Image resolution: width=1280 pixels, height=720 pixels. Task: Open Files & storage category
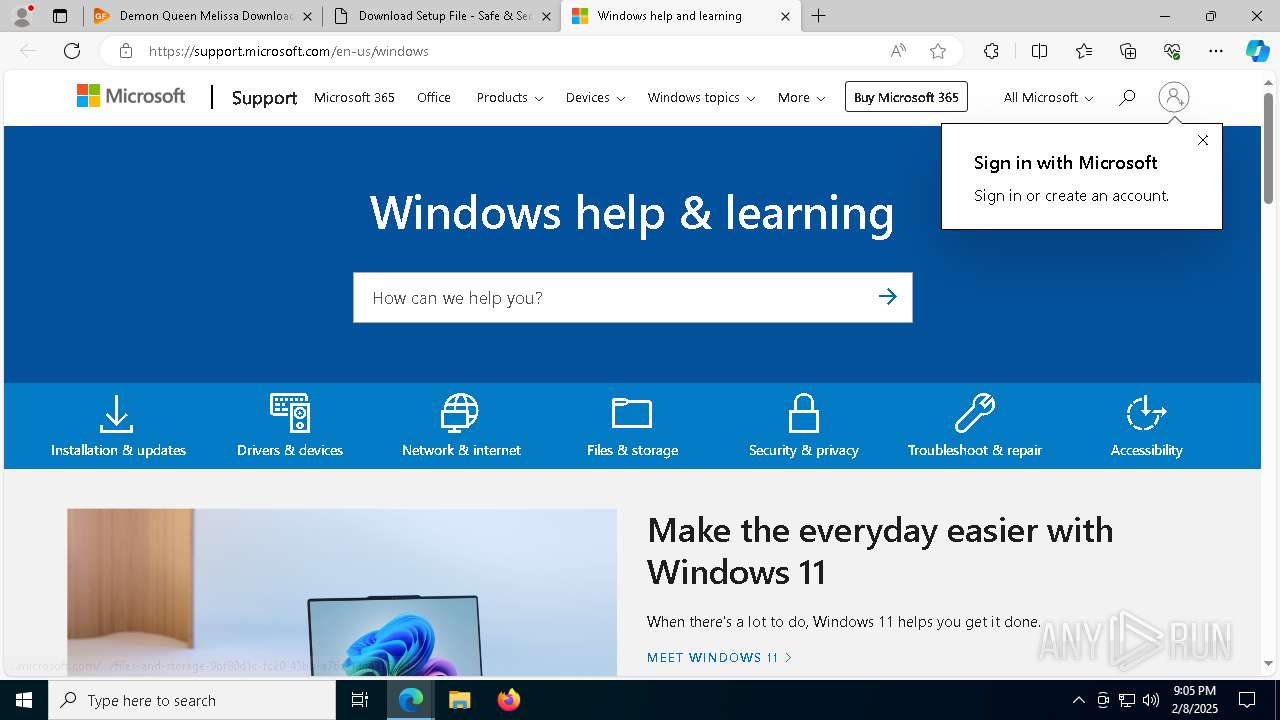click(x=632, y=426)
